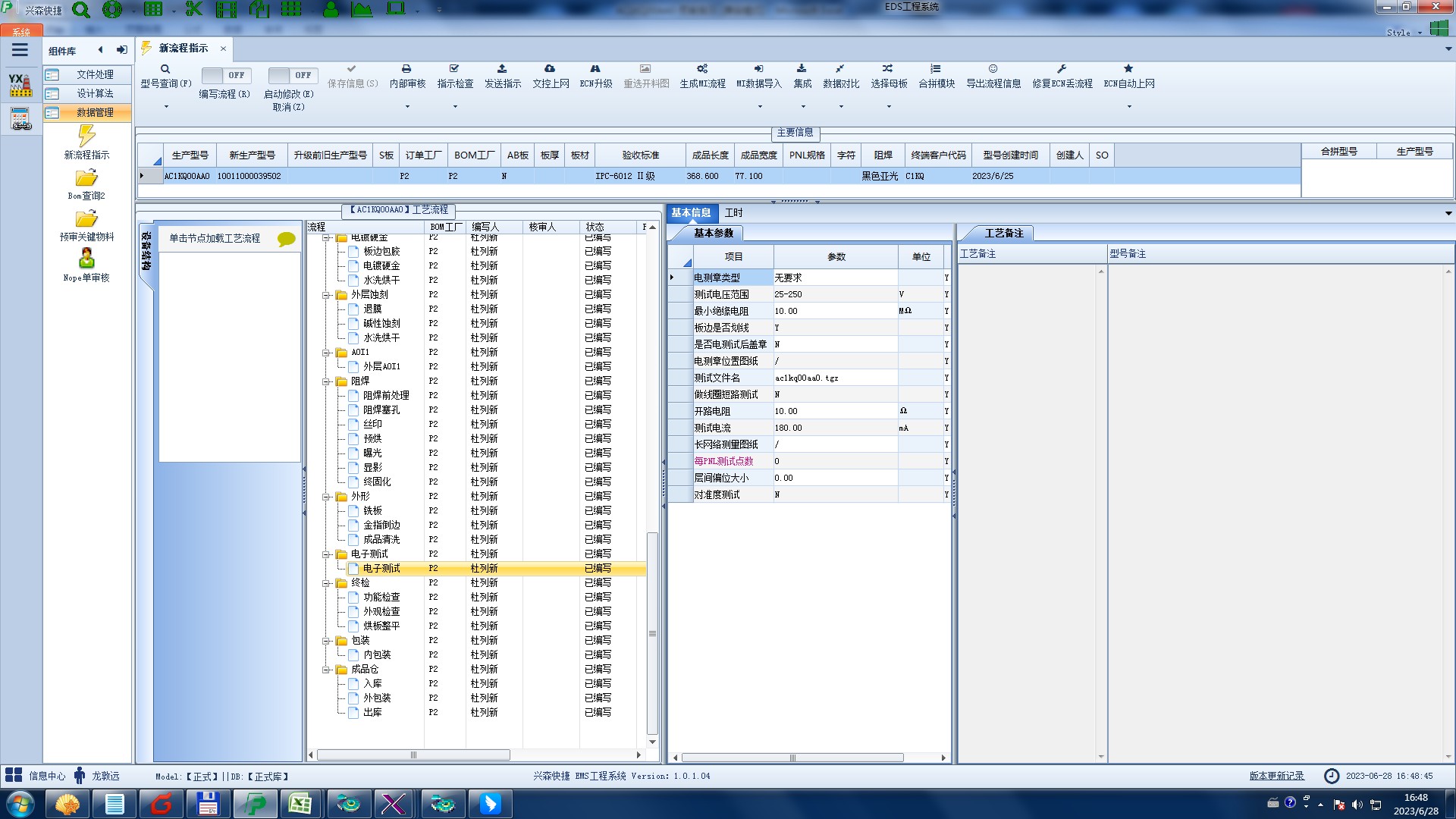The height and width of the screenshot is (819, 1456).
Task: Click the 型号查询 magnifier icon
Action: 165,69
